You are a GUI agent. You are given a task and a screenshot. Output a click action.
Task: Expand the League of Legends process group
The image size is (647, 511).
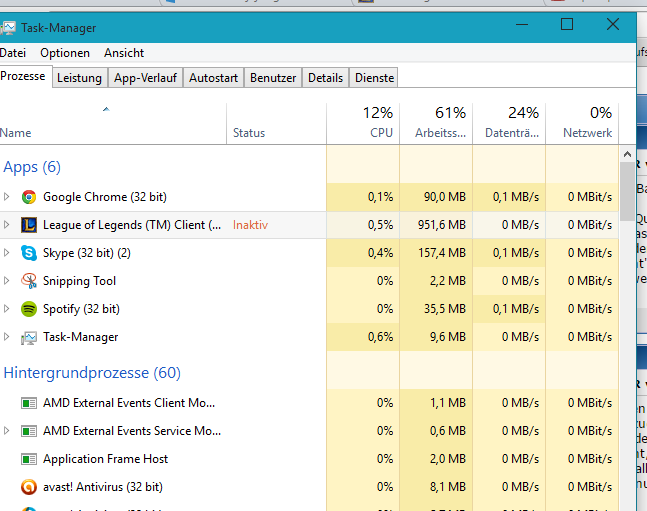[x=6, y=225]
